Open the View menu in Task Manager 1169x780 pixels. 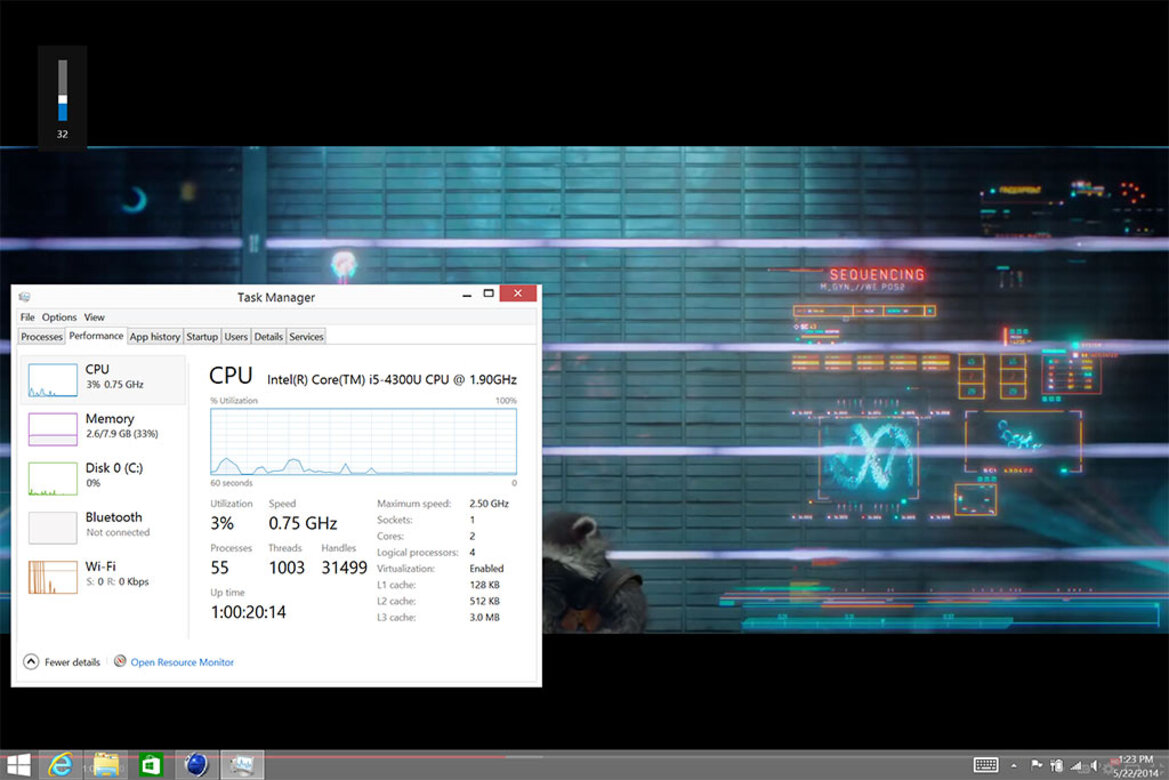[x=94, y=317]
